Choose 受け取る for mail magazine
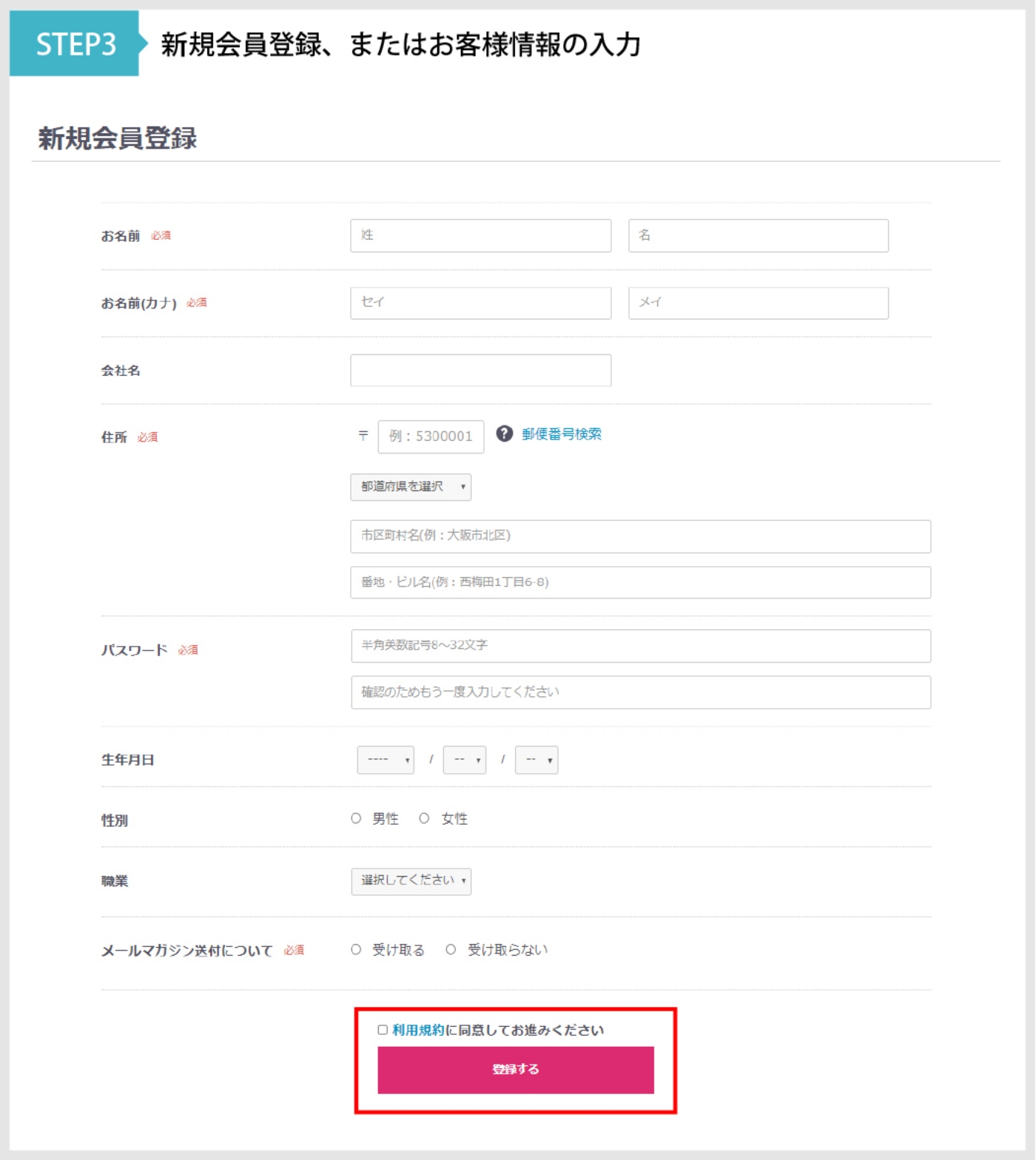The height and width of the screenshot is (1160, 1036). coord(356,949)
